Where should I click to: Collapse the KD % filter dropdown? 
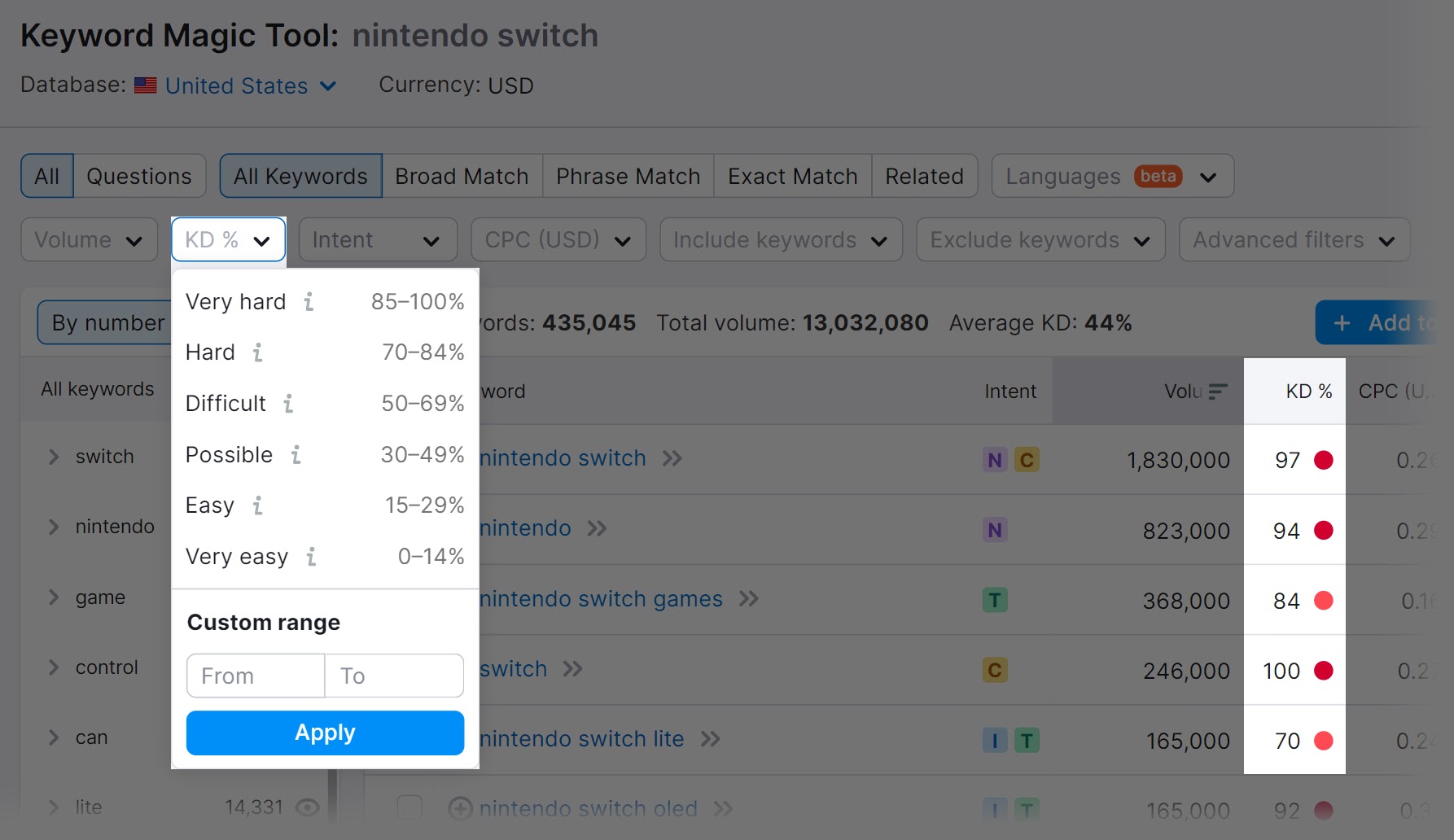coord(228,240)
